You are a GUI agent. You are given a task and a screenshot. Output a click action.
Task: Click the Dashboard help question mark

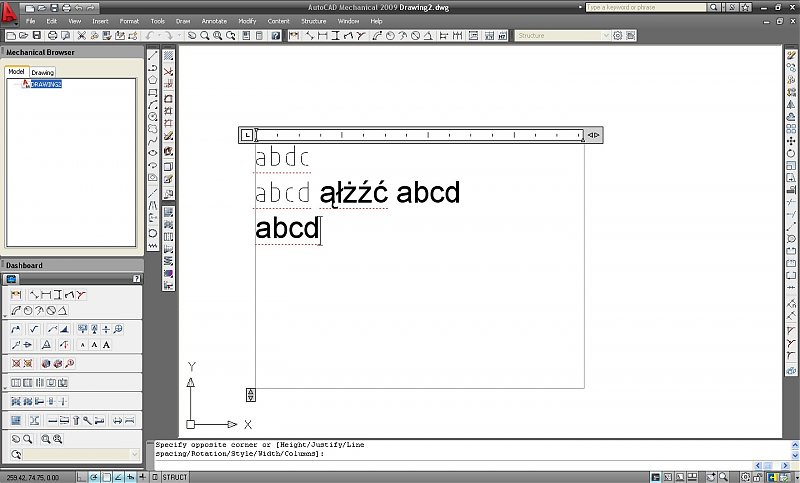pyautogui.click(x=136, y=278)
